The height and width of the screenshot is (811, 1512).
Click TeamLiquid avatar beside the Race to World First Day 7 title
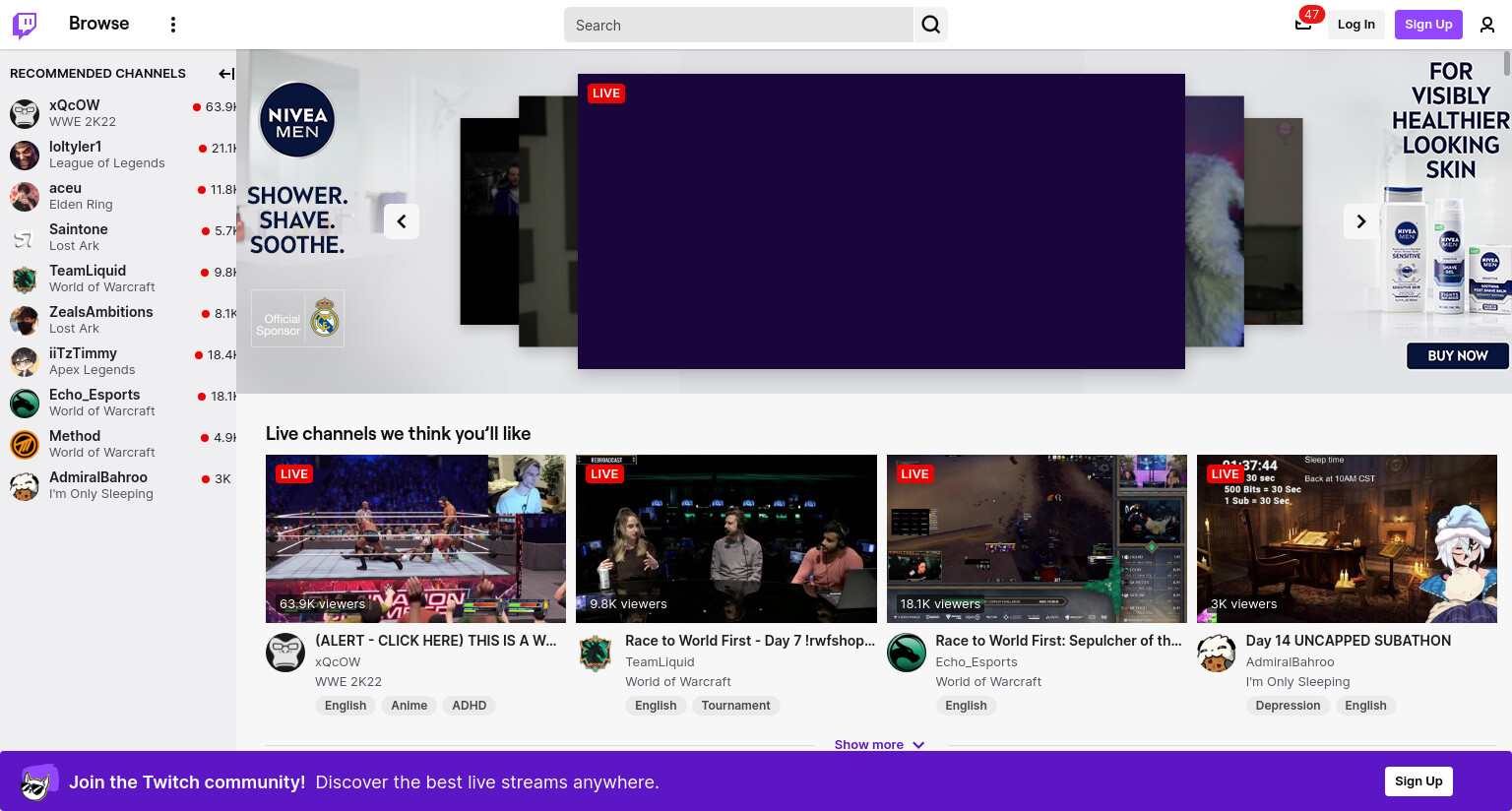[596, 653]
